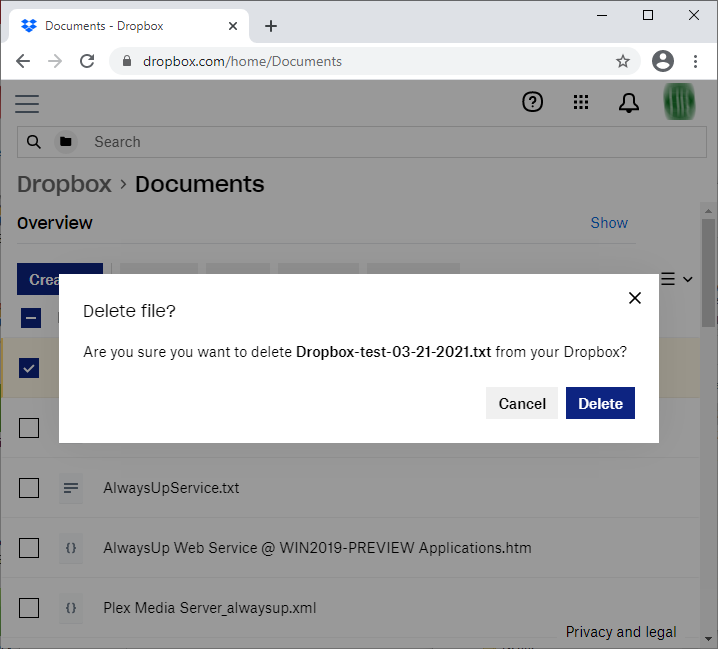
Task: Open AlwaysUpService.txt file name
Action: point(171,488)
